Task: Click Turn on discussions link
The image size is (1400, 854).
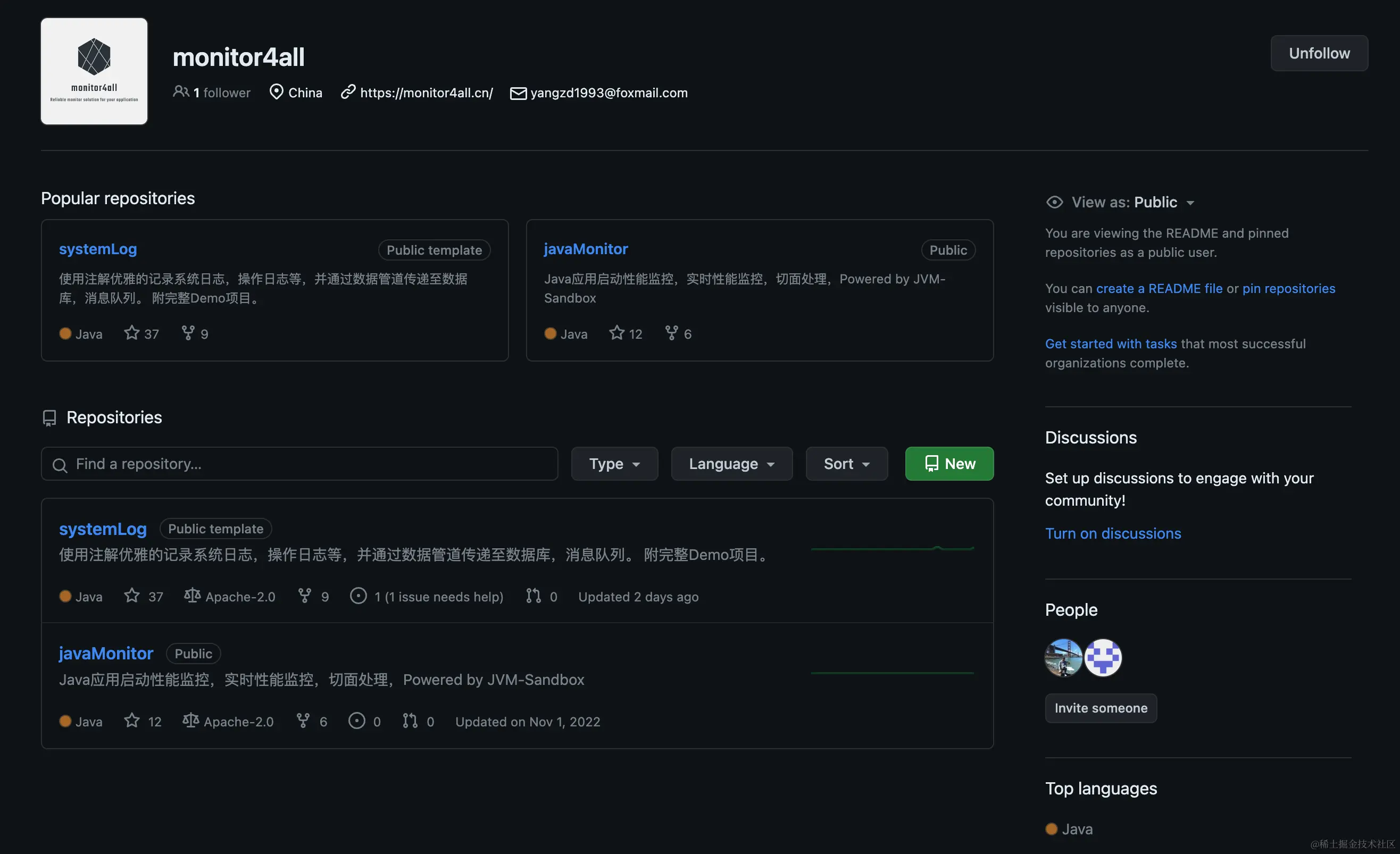Action: [1113, 533]
